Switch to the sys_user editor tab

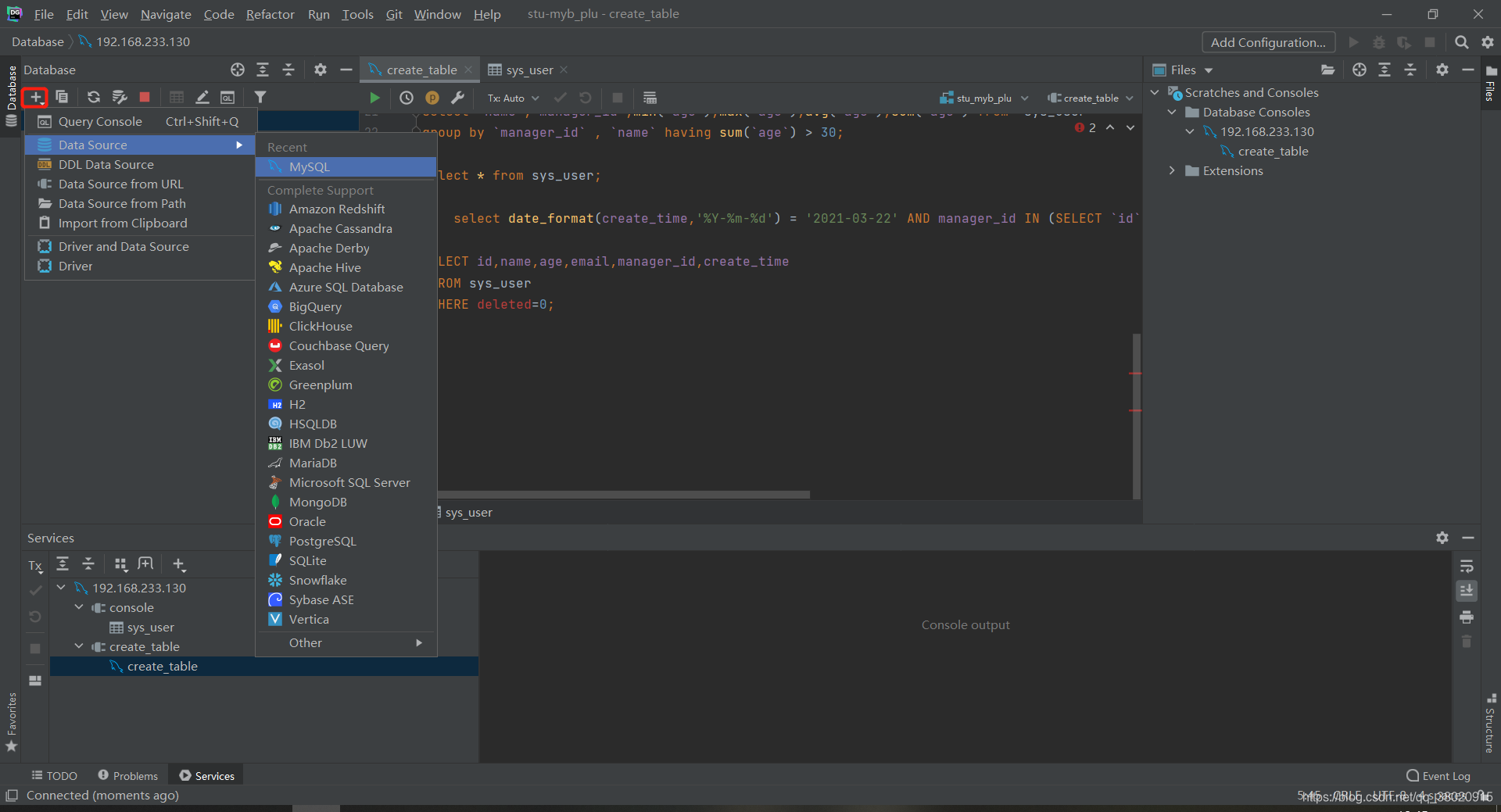point(528,70)
